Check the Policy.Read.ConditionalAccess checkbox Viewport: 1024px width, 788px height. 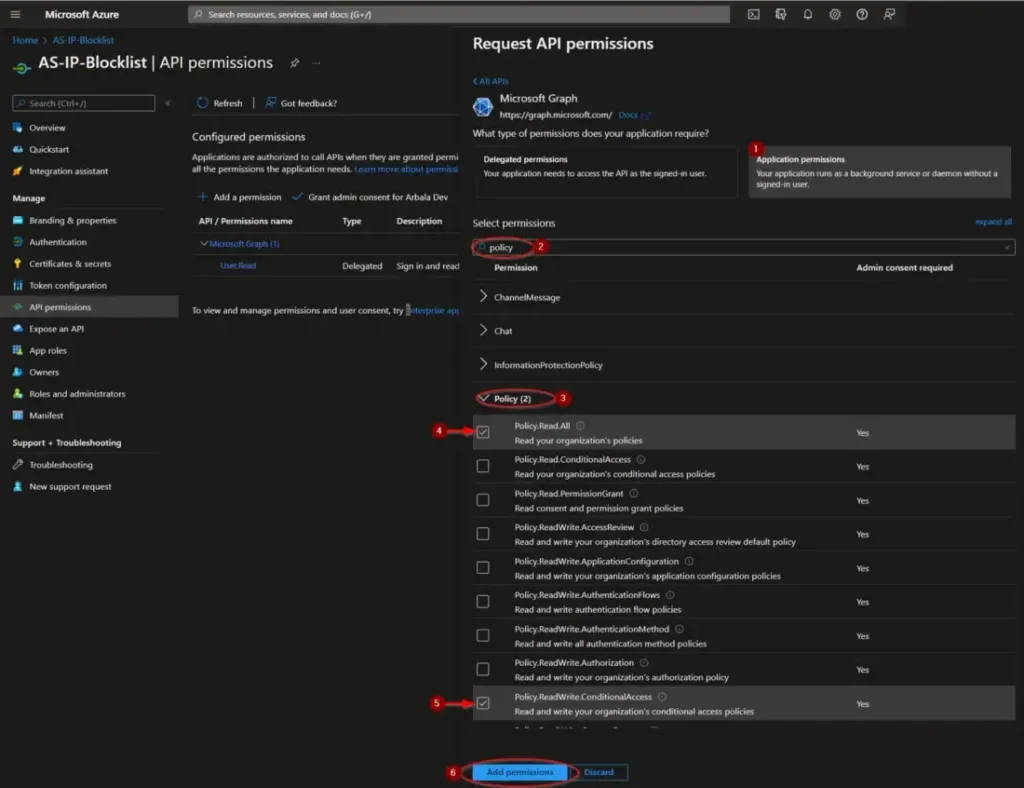pyautogui.click(x=483, y=466)
